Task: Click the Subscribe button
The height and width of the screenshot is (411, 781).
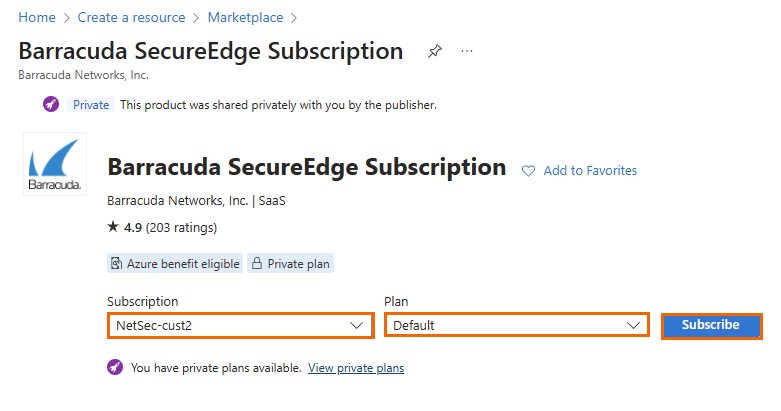Action: point(711,326)
